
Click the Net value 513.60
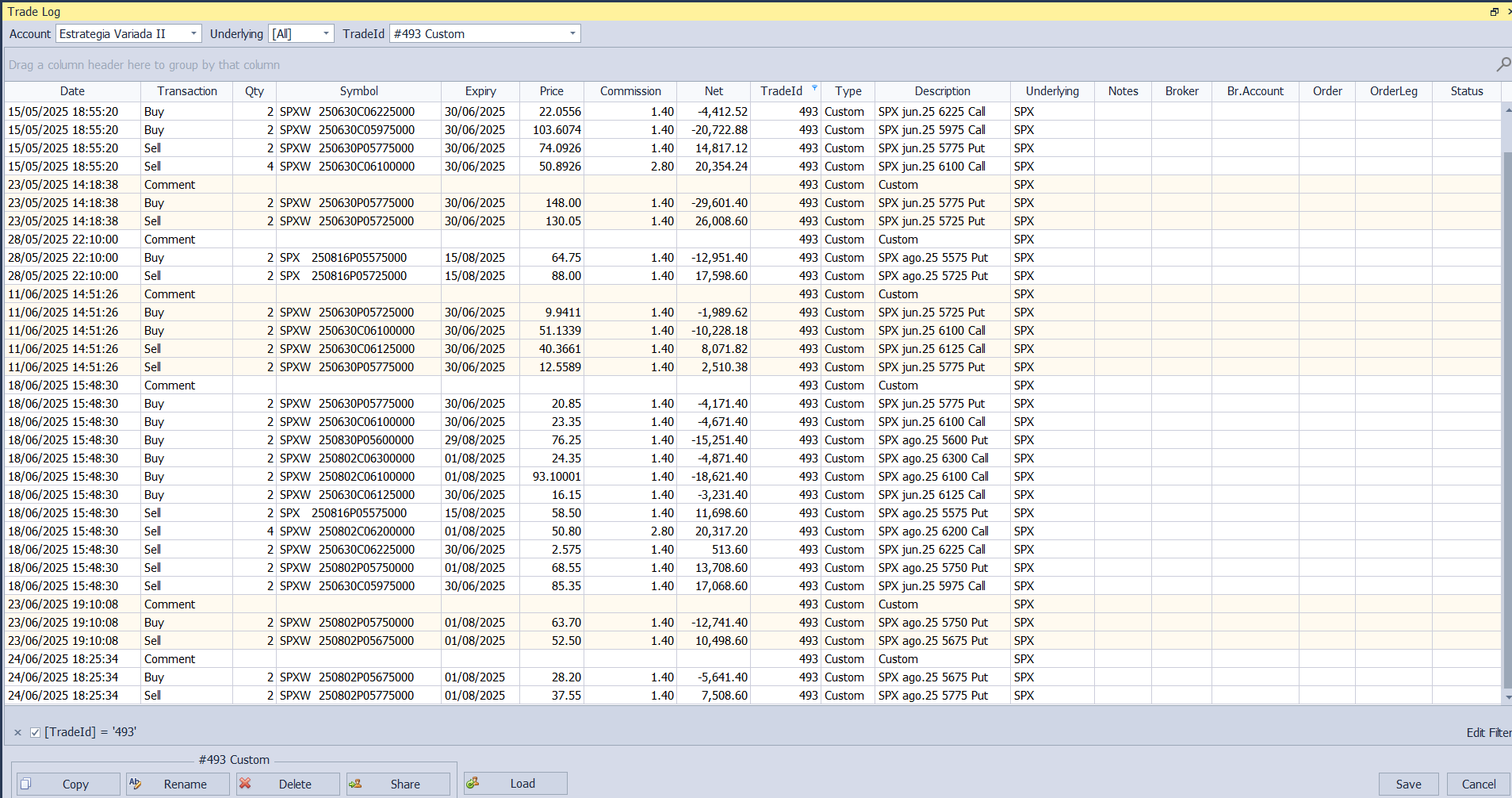coord(714,550)
